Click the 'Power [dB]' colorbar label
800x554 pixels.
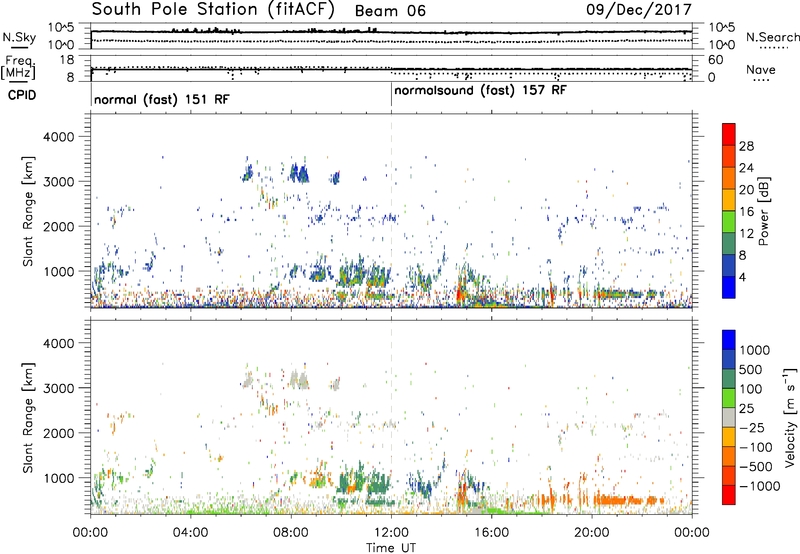pyautogui.click(x=763, y=211)
